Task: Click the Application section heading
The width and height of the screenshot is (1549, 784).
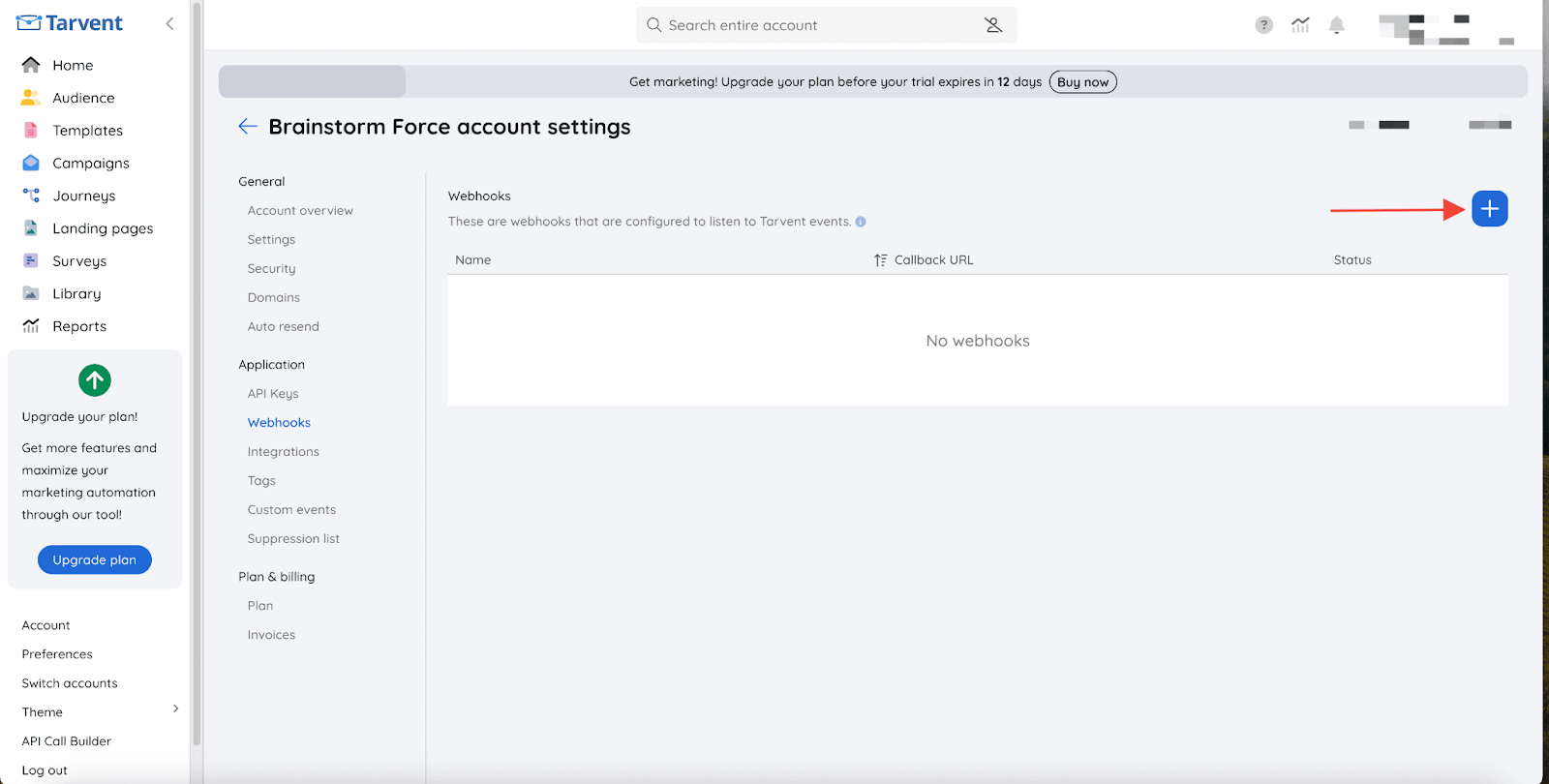Action: click(272, 365)
